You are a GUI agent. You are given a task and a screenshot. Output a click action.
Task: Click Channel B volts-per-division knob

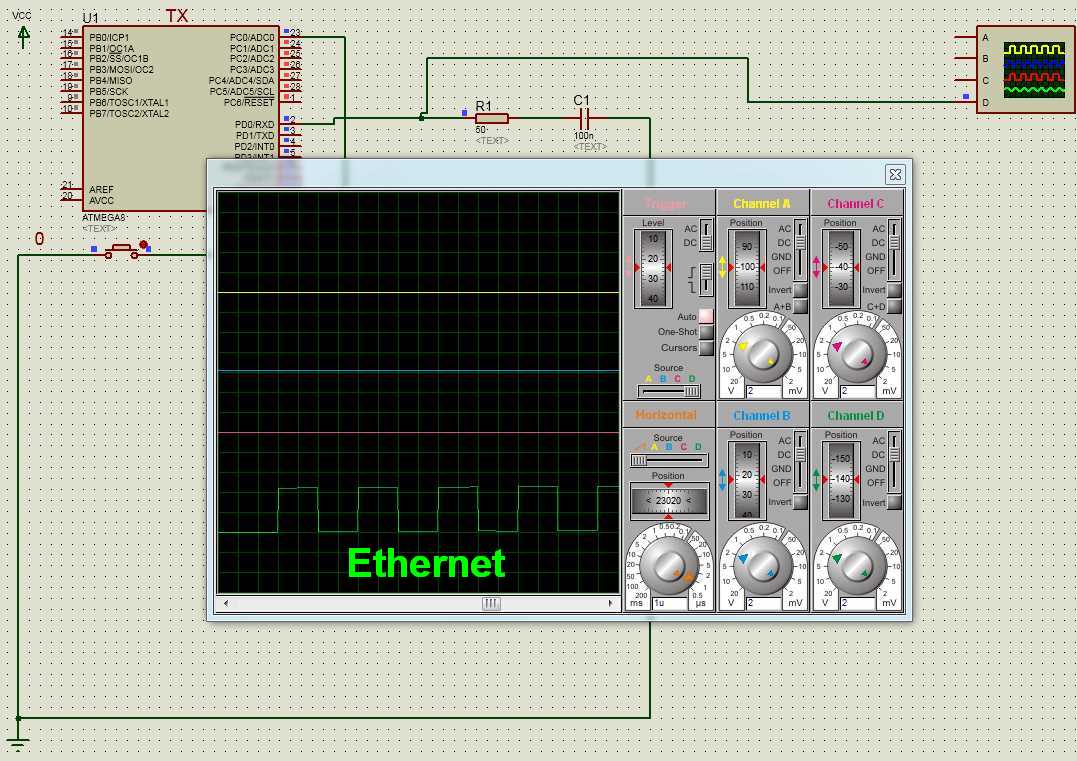(763, 565)
